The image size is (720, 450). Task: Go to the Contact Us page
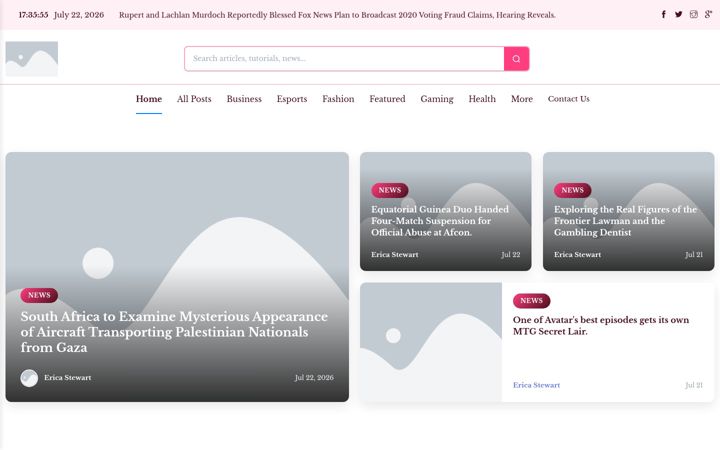568,99
